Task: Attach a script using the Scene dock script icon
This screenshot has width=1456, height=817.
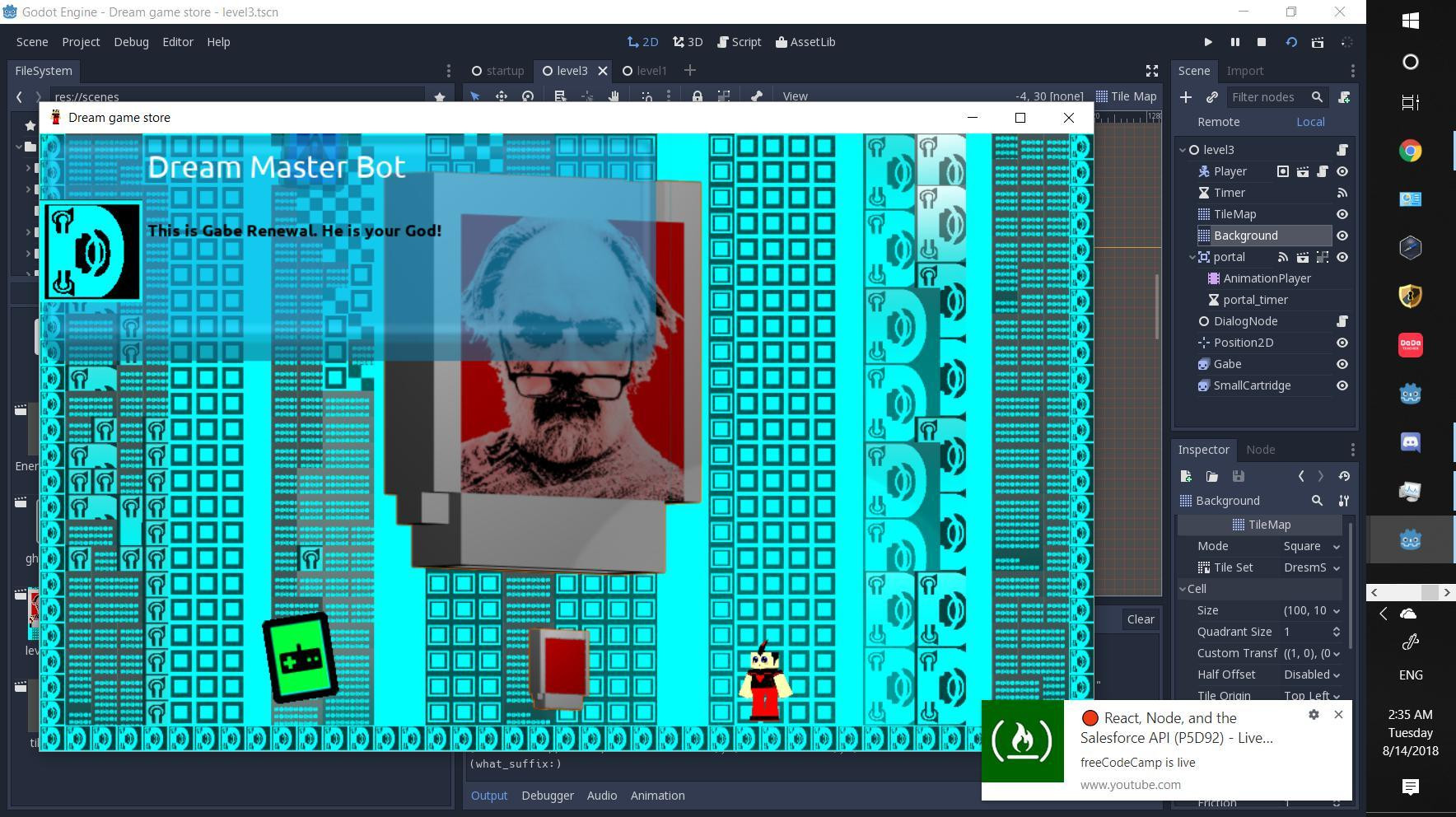Action: click(x=1344, y=97)
